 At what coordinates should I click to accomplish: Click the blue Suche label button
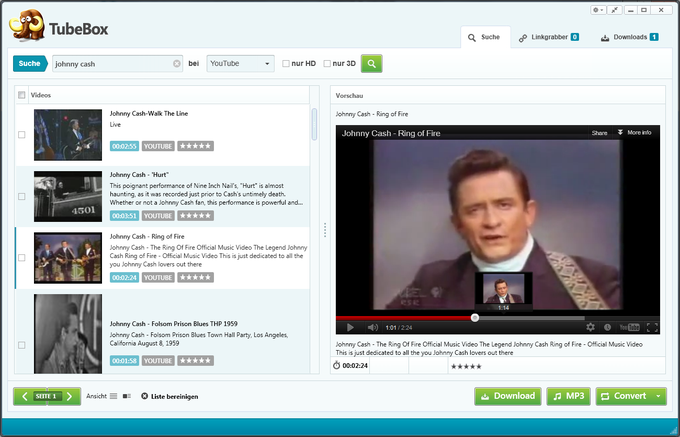[30, 63]
